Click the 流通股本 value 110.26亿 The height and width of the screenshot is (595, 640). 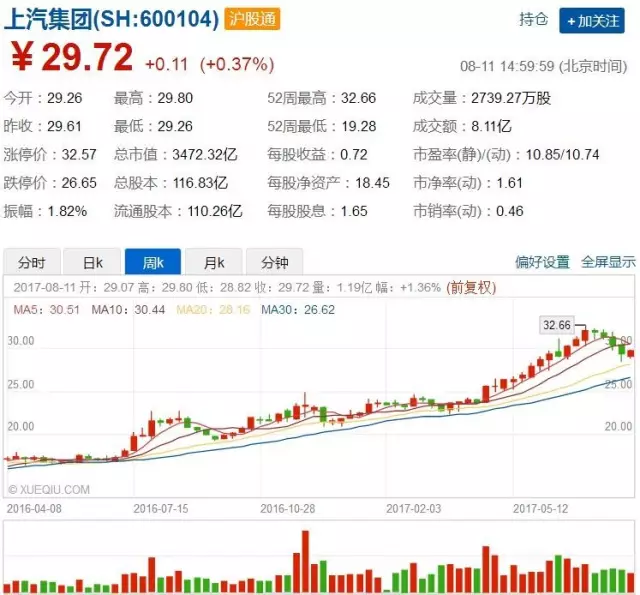pyautogui.click(x=215, y=211)
